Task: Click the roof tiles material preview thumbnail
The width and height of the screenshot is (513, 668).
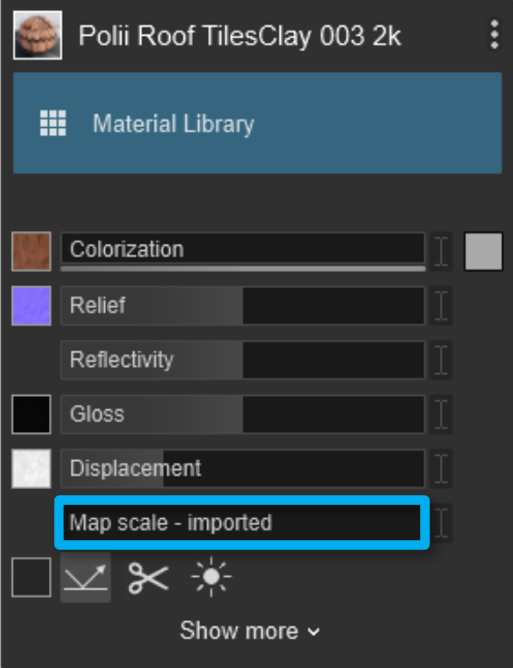Action: point(37,35)
